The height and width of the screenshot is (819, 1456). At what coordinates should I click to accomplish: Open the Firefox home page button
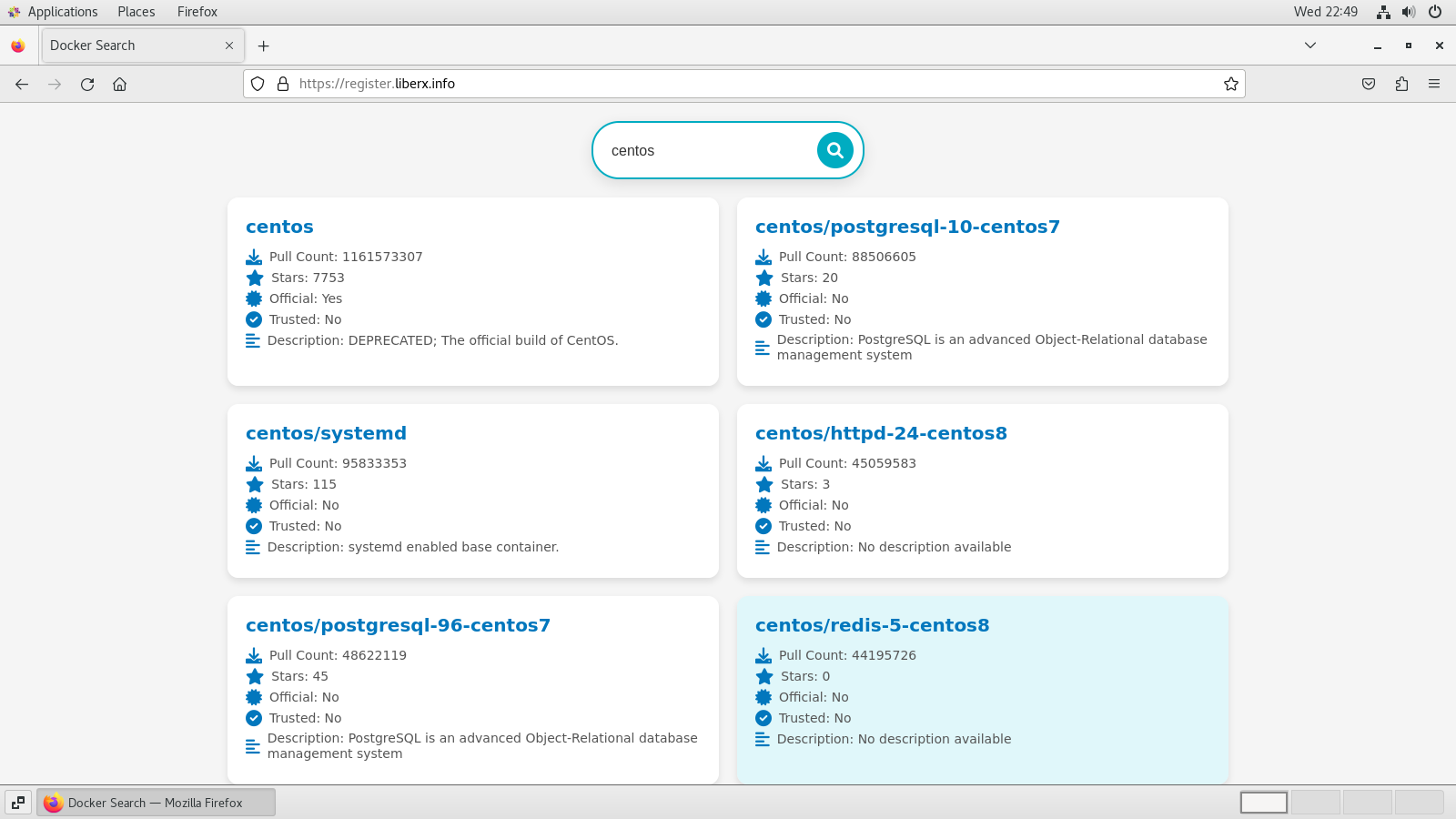119,84
